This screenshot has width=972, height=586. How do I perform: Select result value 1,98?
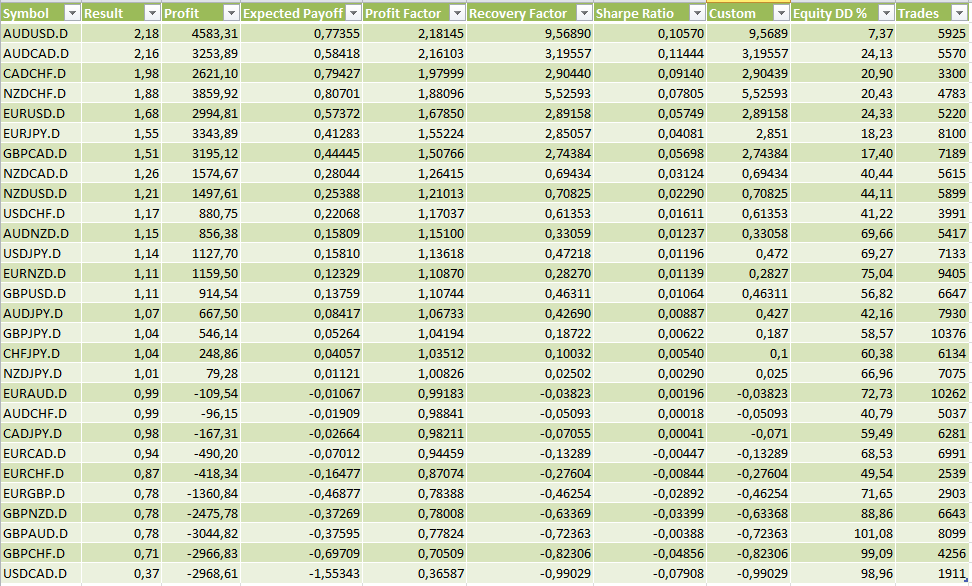point(122,73)
